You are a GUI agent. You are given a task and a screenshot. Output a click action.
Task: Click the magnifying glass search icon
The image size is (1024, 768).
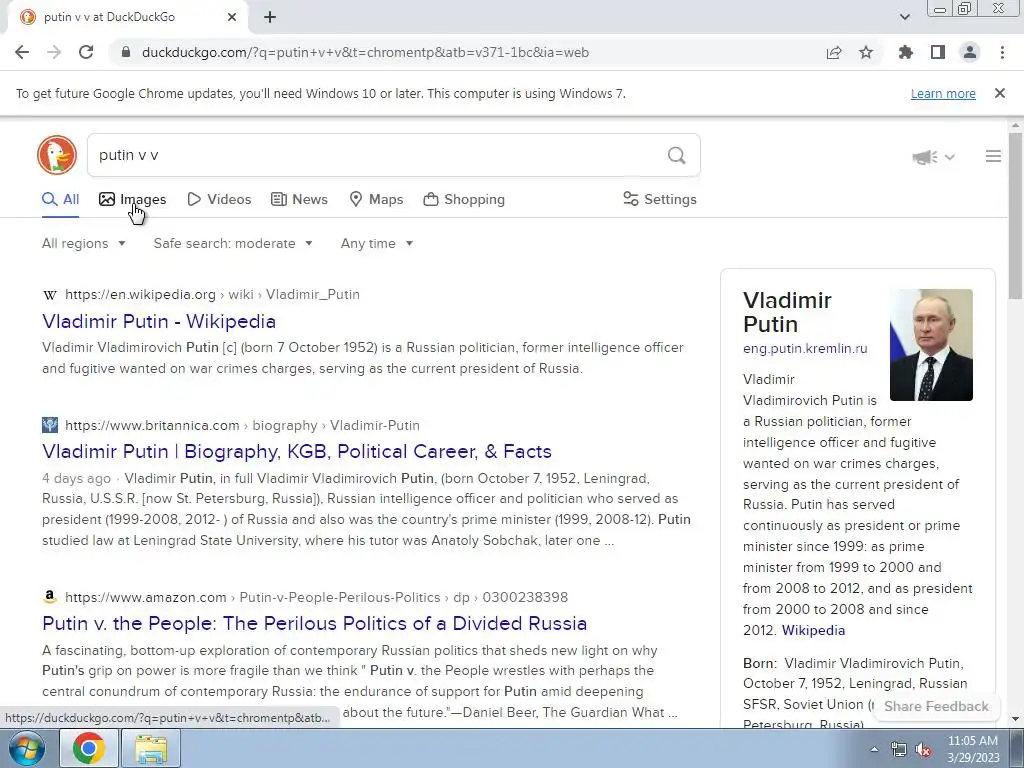677,155
